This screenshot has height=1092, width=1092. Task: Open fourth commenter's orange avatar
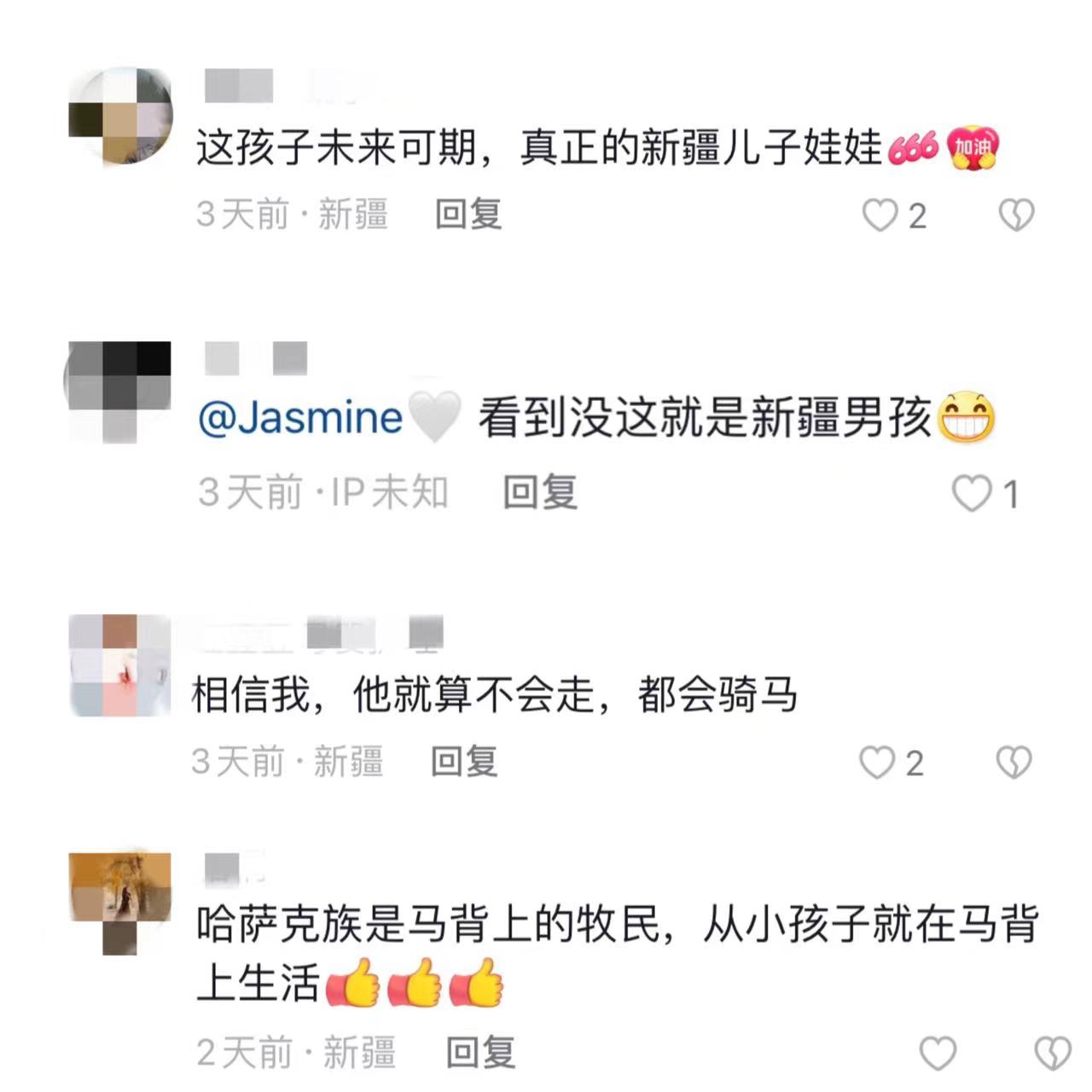click(119, 903)
